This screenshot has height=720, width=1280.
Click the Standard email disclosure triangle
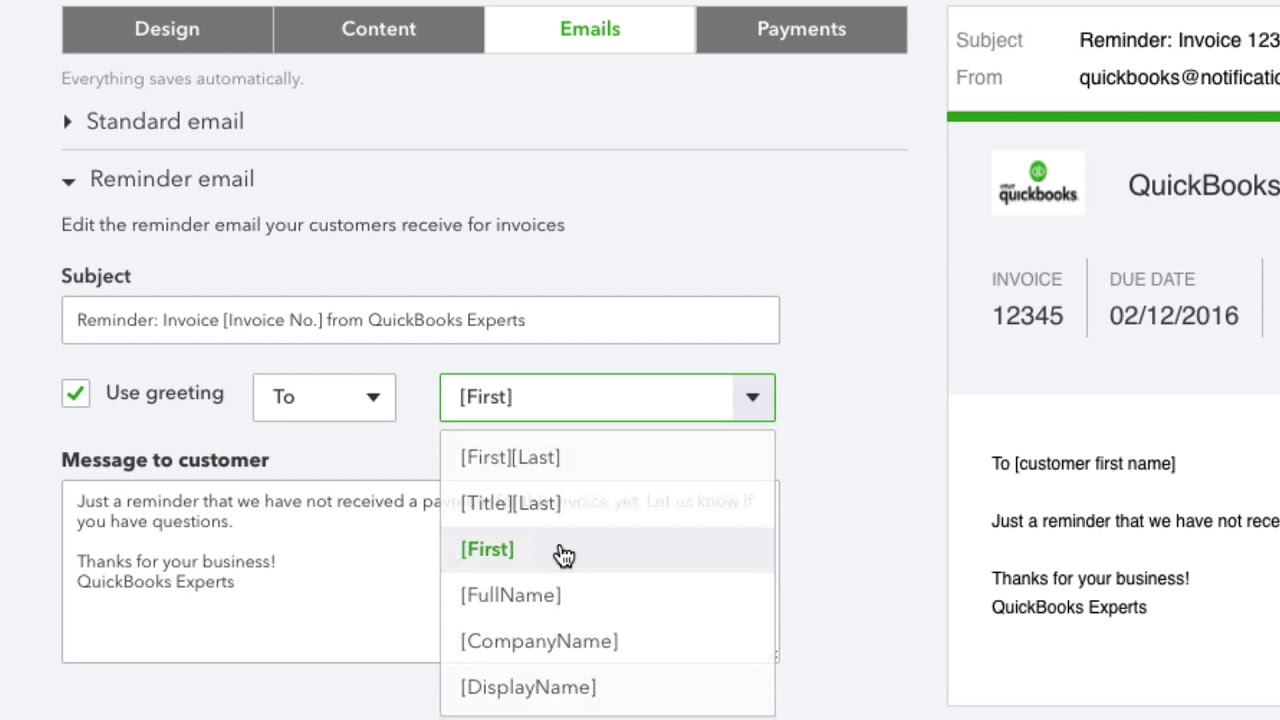click(x=67, y=122)
